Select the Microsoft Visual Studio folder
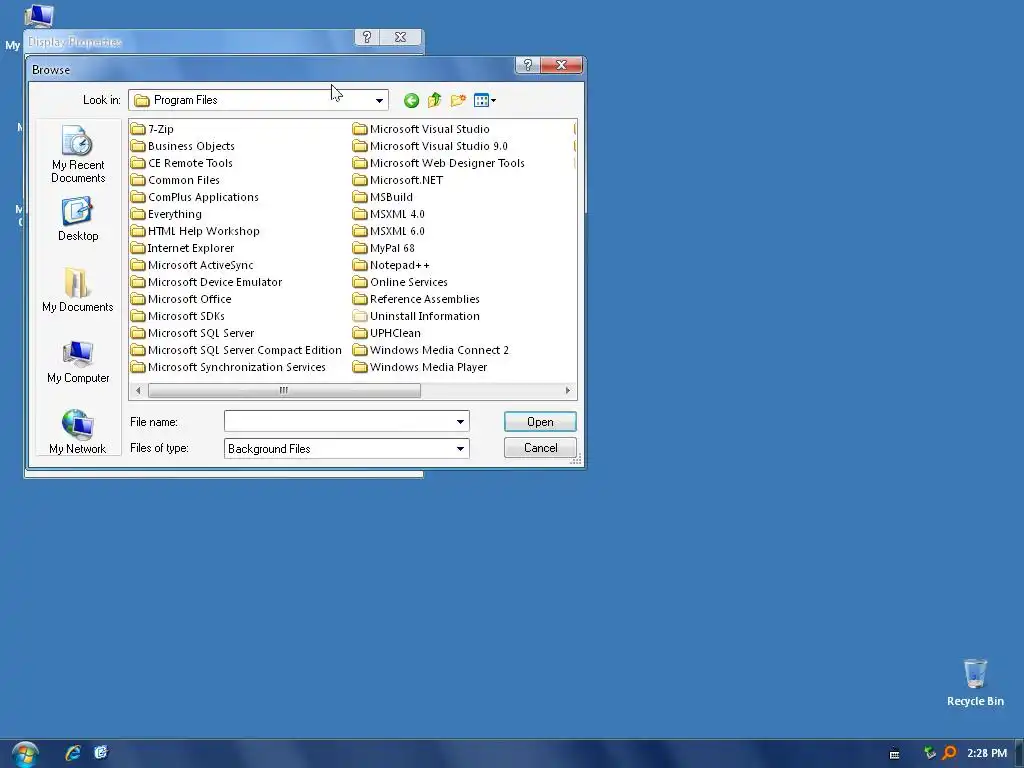The image size is (1024, 768). [421, 129]
